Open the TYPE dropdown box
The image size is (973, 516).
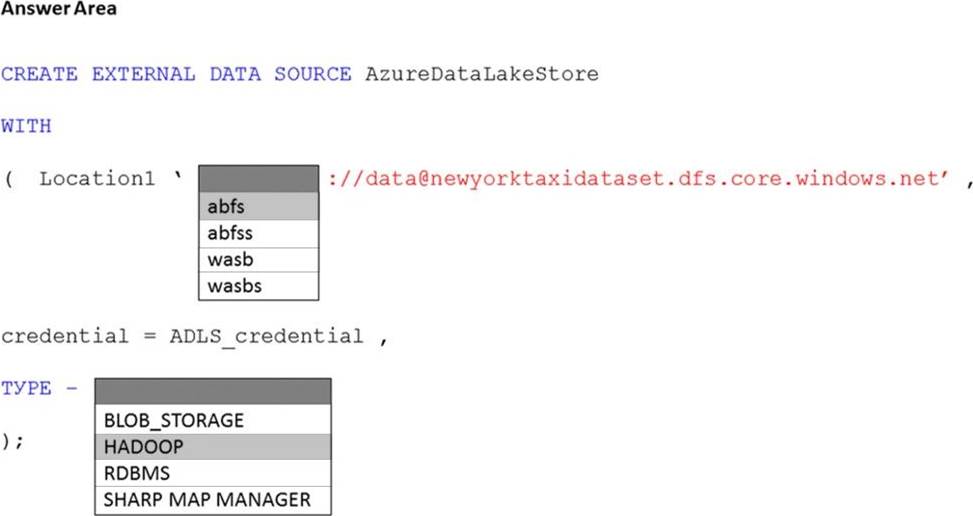click(x=213, y=390)
